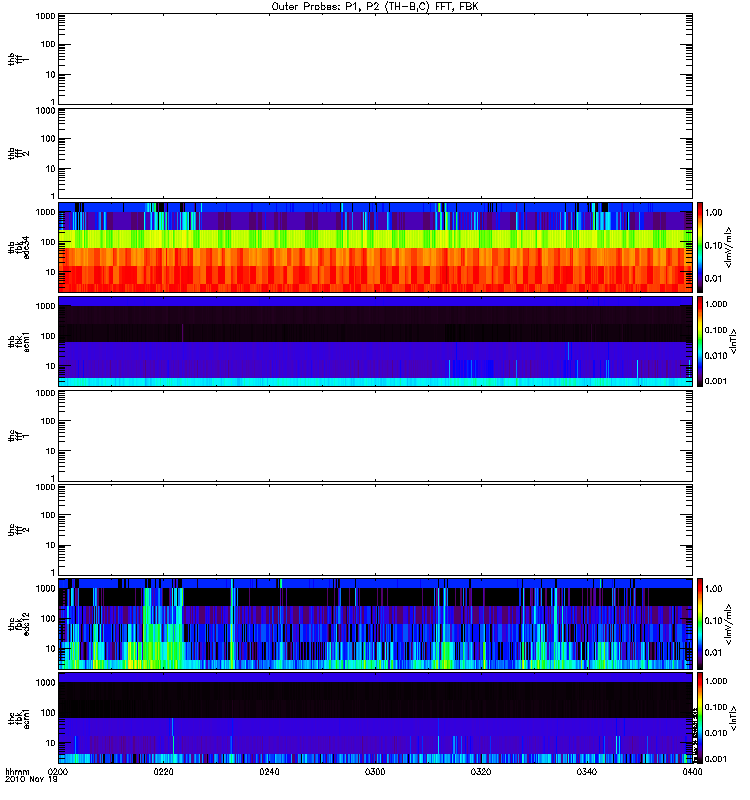Click the '0.10' tick on thb edc34 colorbar

(x=714, y=245)
